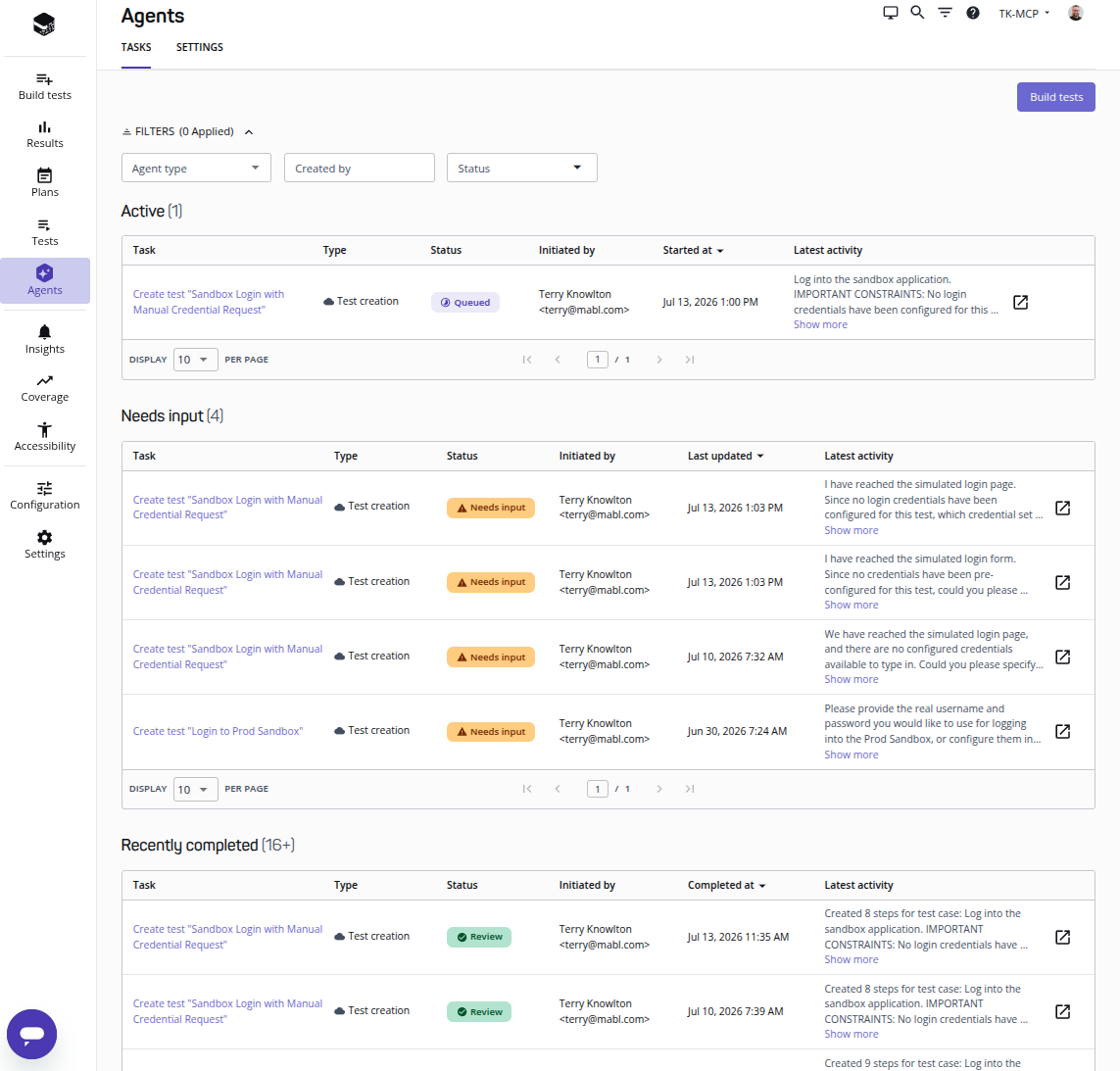Open Insights bell in sidebar
Screen dimensions: 1120x1071
pyautogui.click(x=44, y=339)
